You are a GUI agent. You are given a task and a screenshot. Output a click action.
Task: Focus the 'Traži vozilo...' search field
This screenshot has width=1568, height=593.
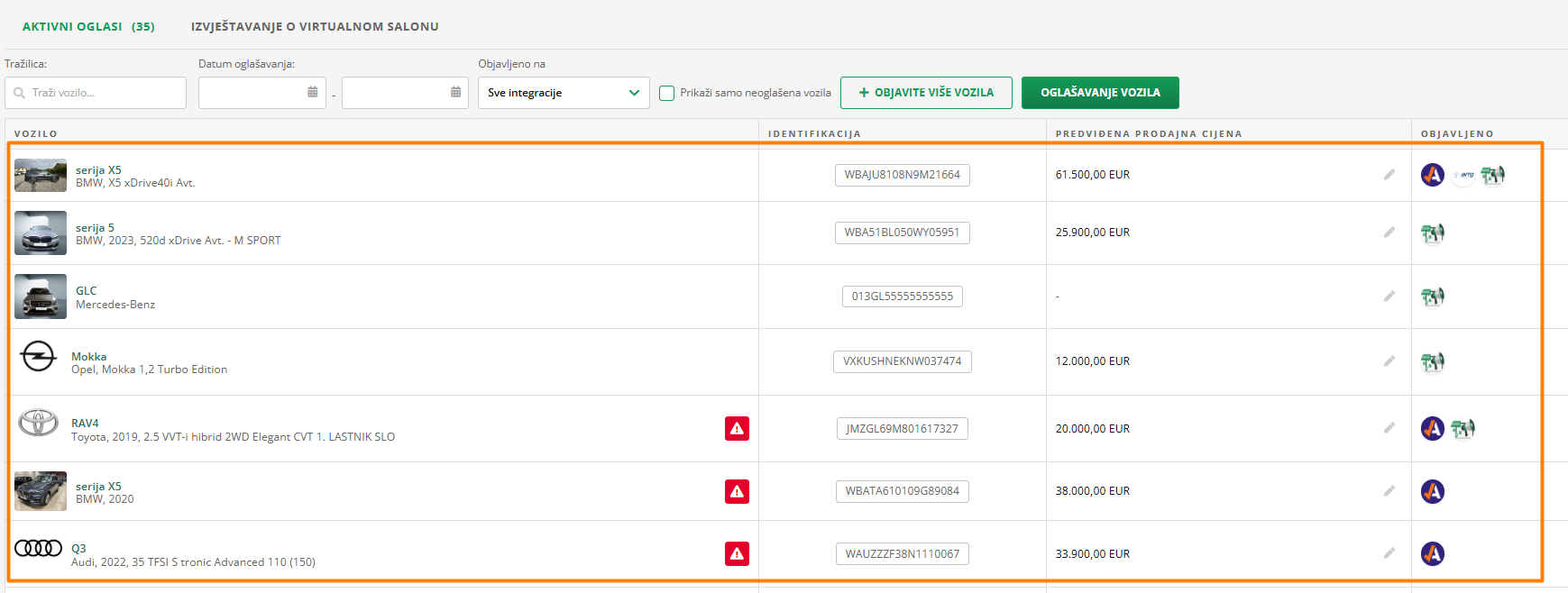(96, 93)
